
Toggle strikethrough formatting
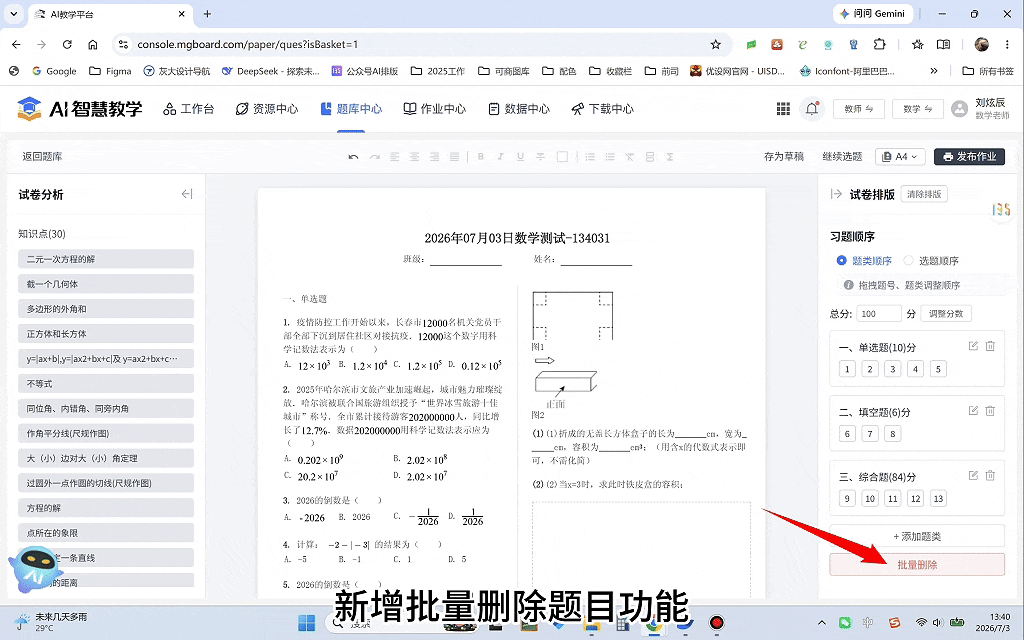pyautogui.click(x=540, y=157)
